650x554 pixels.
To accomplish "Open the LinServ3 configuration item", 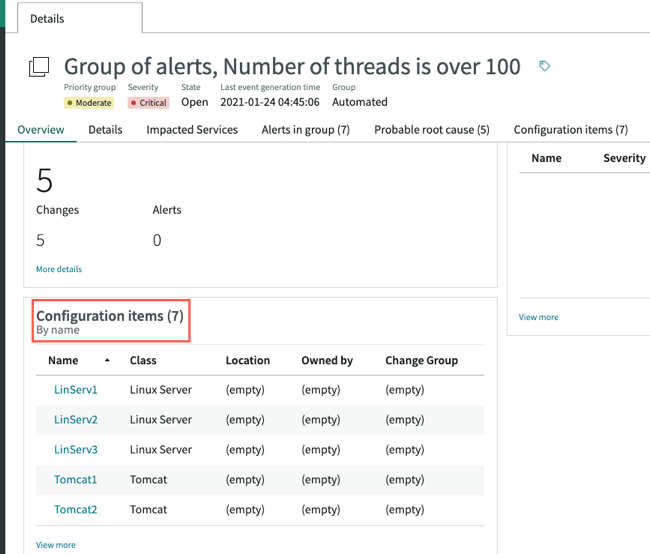I will (x=75, y=450).
